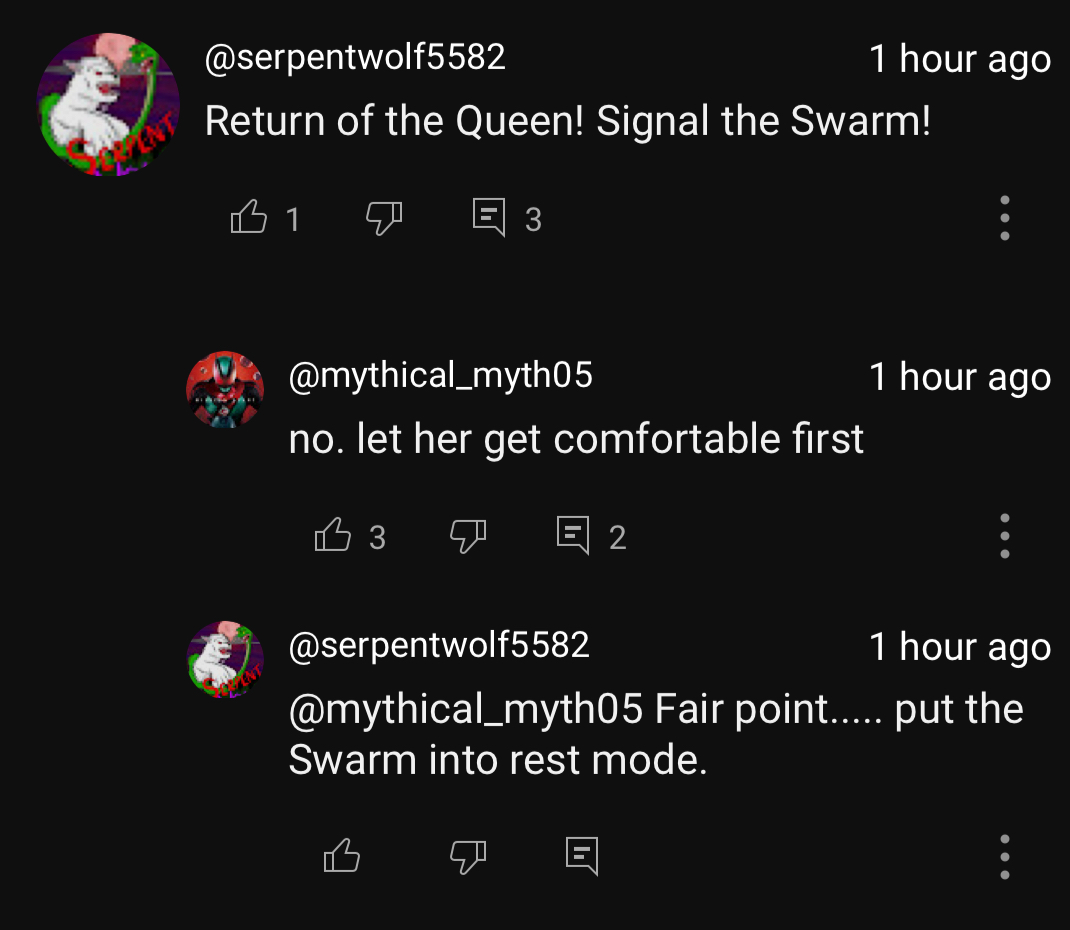This screenshot has height=930, width=1070.
Task: Like the 'let her get comfortable' reply
Action: 333,536
